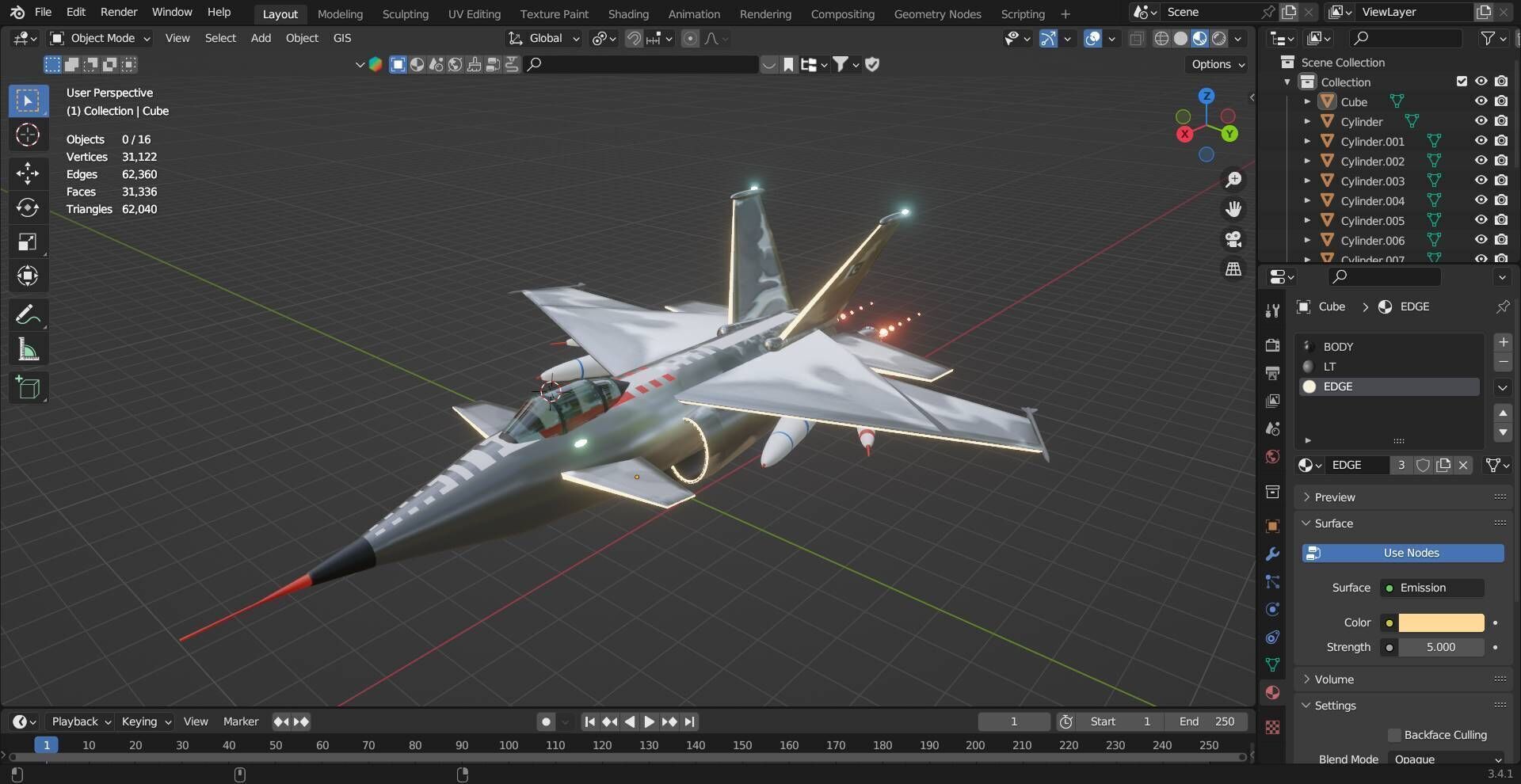Open the GIS menu
This screenshot has height=784, width=1521.
click(x=342, y=38)
